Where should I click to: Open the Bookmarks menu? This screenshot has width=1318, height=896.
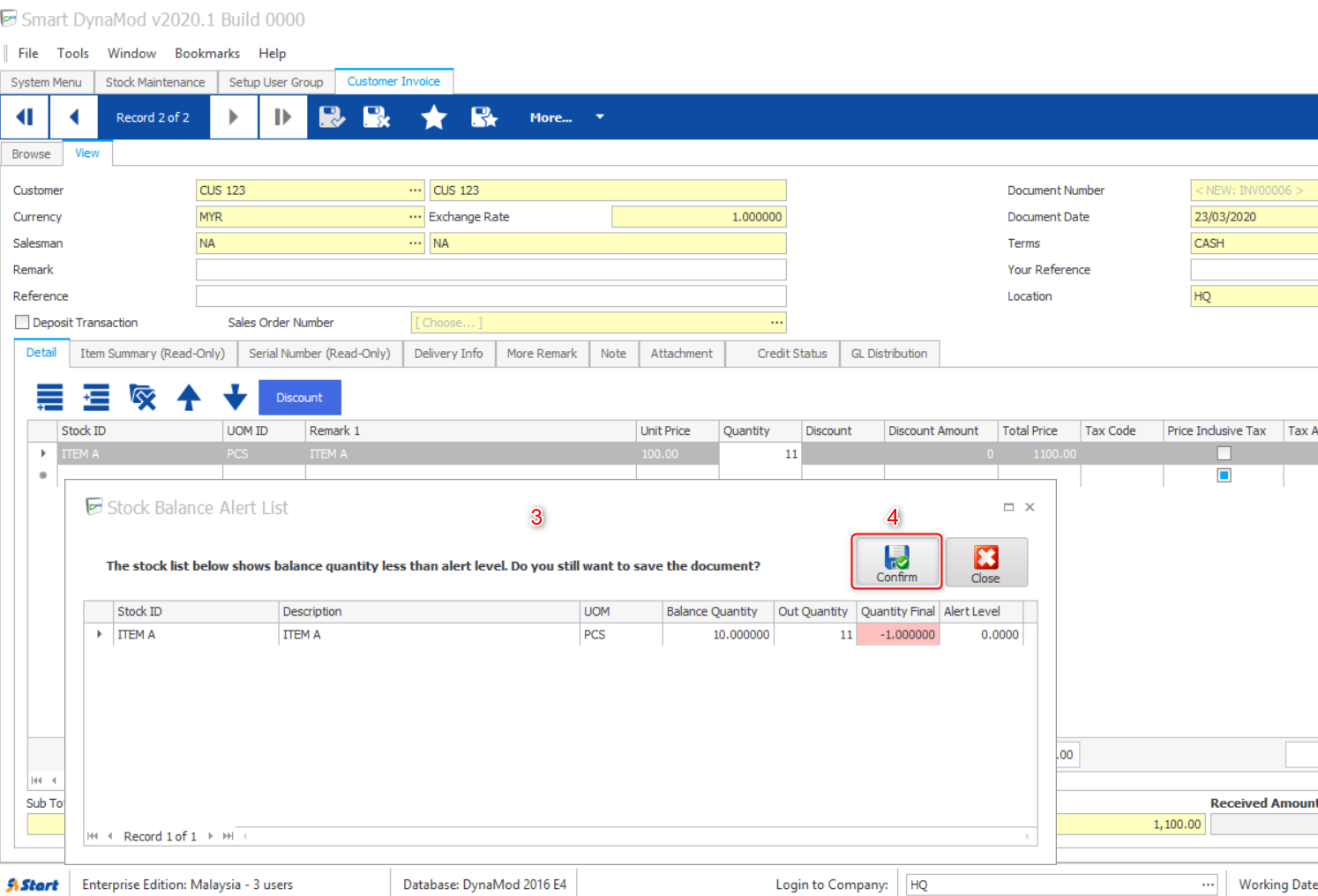(207, 54)
